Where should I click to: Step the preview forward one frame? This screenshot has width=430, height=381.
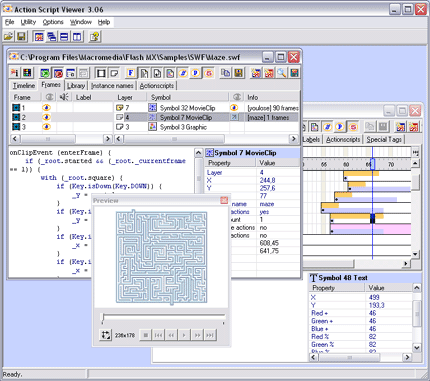[197, 335]
